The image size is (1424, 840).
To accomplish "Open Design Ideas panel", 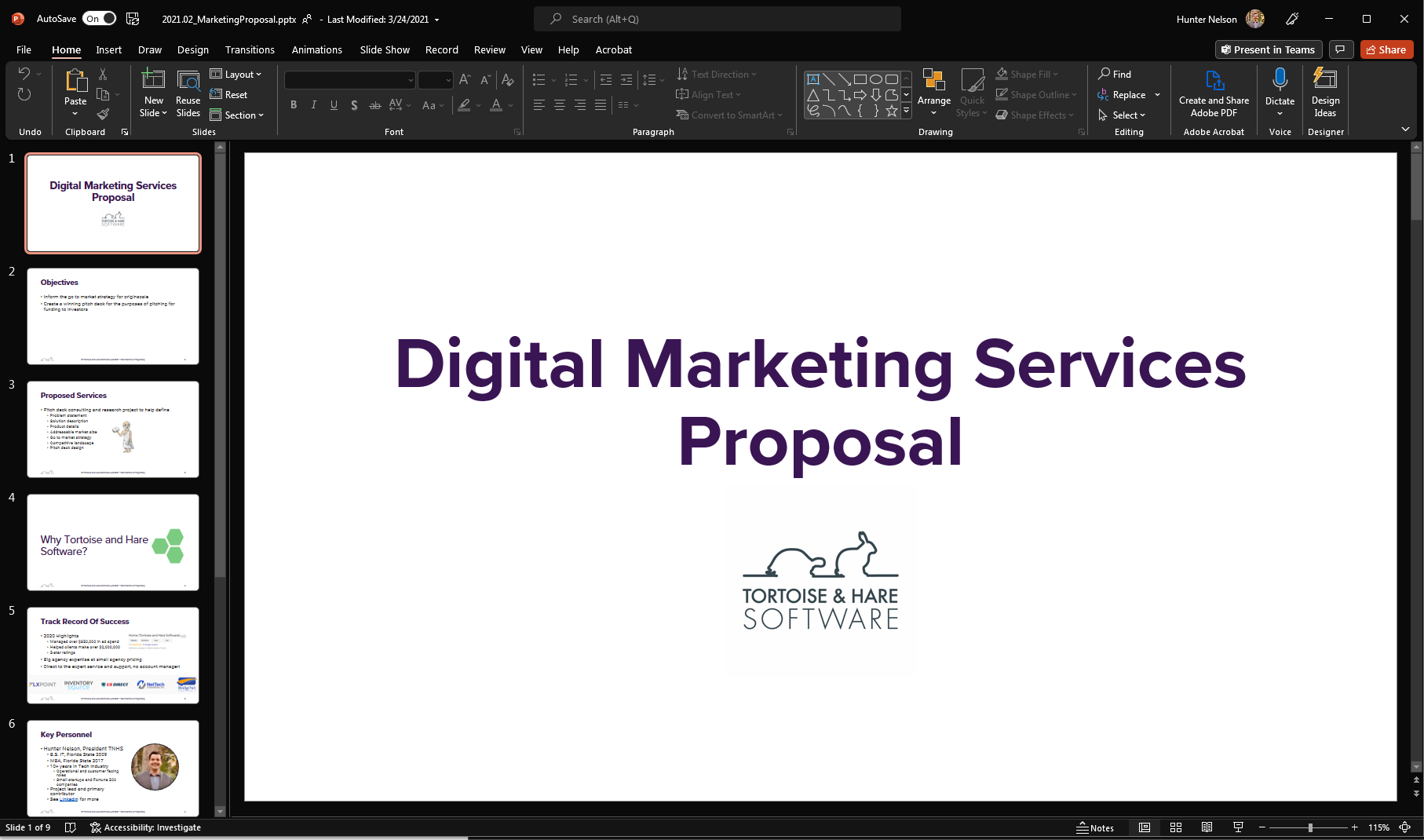I will 1324,92.
